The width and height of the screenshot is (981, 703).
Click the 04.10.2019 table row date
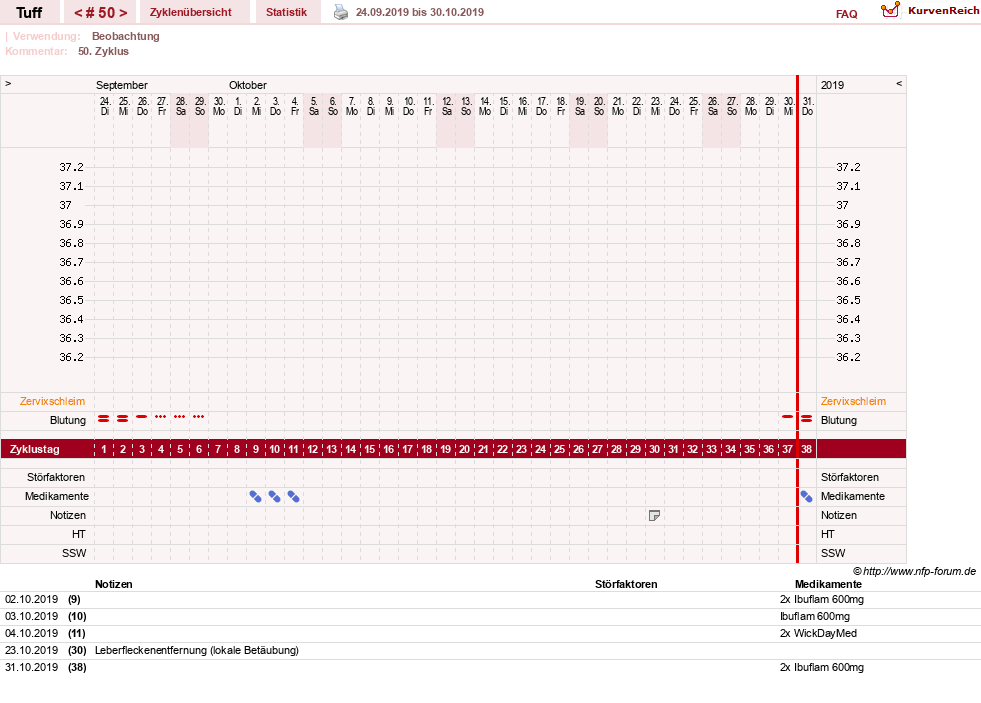pos(31,633)
